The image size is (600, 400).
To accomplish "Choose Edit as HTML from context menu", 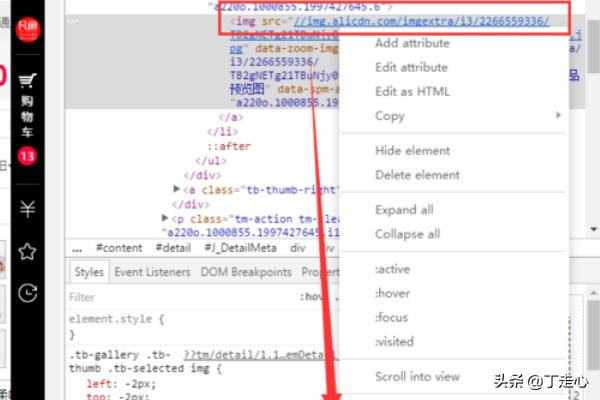I will click(x=410, y=92).
